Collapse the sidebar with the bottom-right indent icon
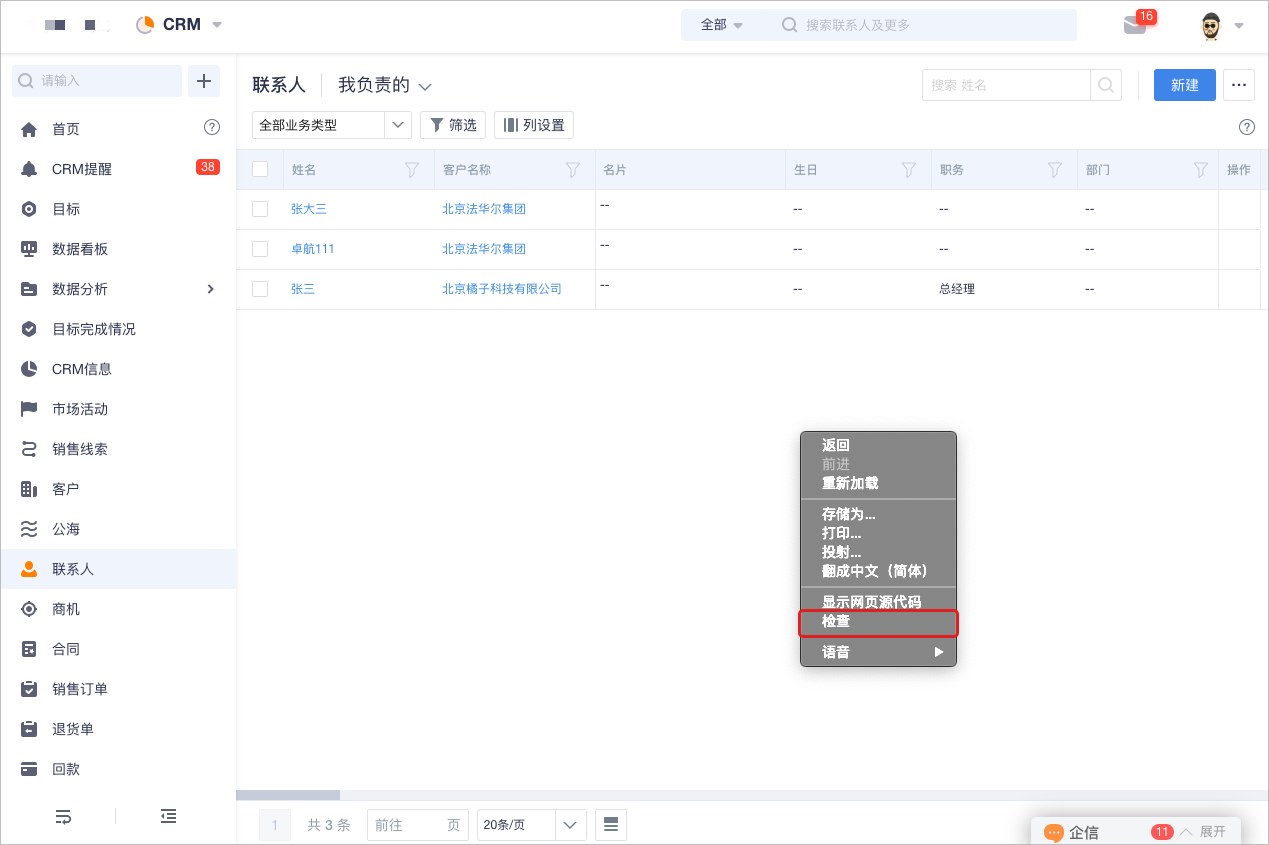 click(x=169, y=816)
